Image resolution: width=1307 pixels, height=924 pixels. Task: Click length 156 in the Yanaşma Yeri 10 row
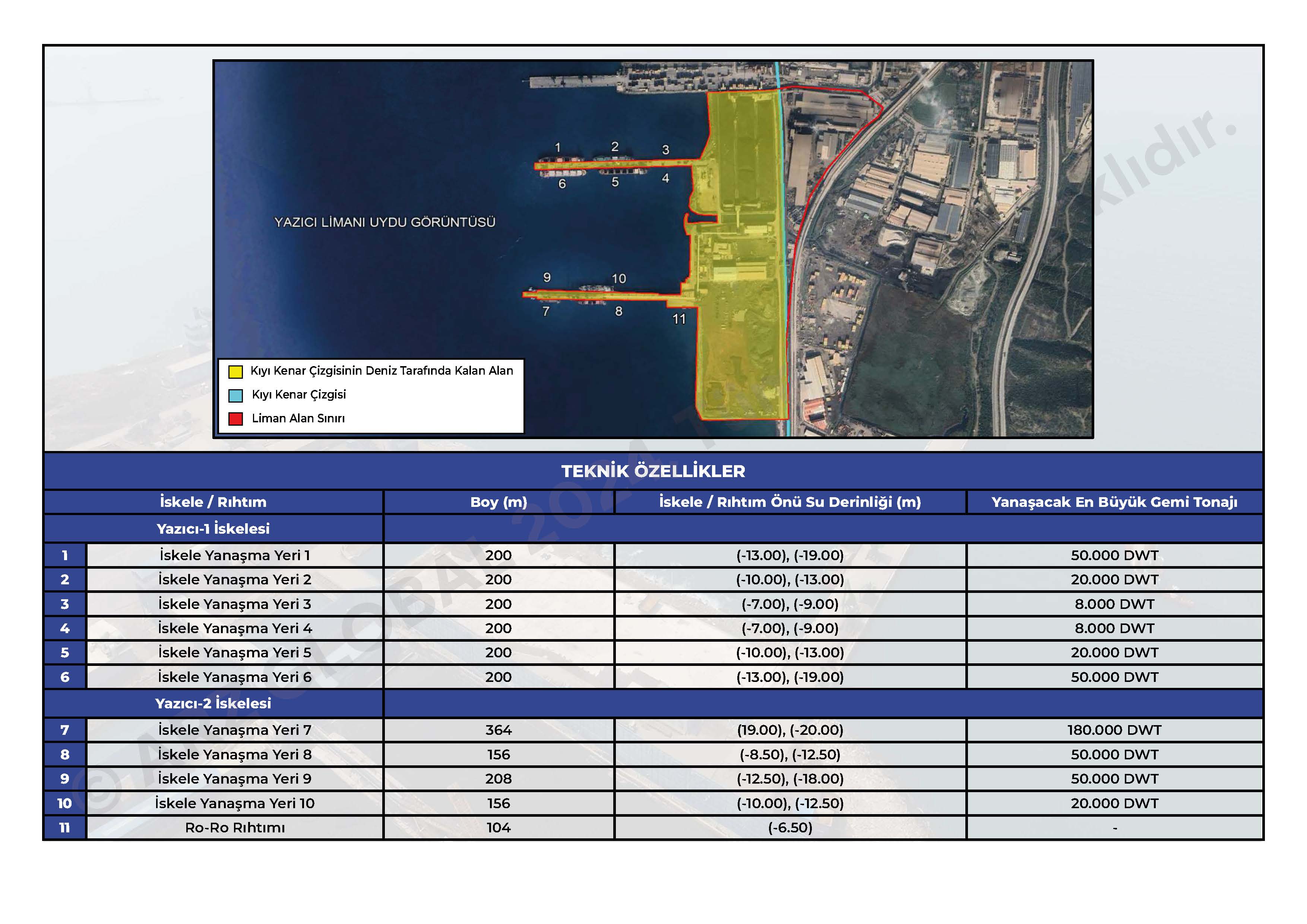[x=499, y=803]
